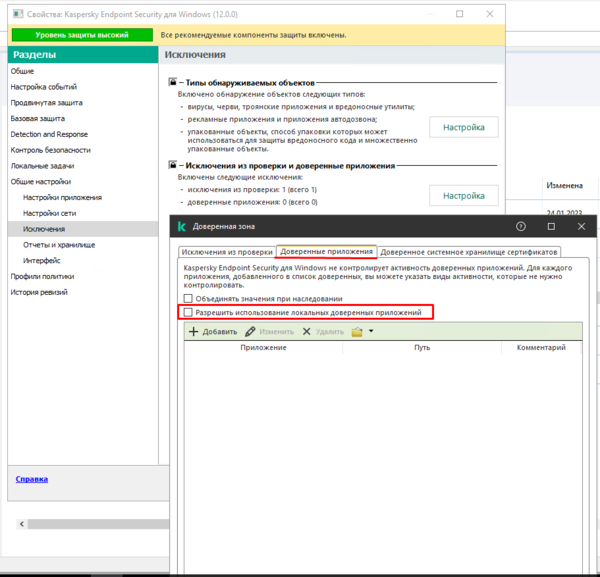This screenshot has height=577, width=600.
Task: Click the Kaspersky logo in Доверенная зона title bar
Action: pos(182,227)
